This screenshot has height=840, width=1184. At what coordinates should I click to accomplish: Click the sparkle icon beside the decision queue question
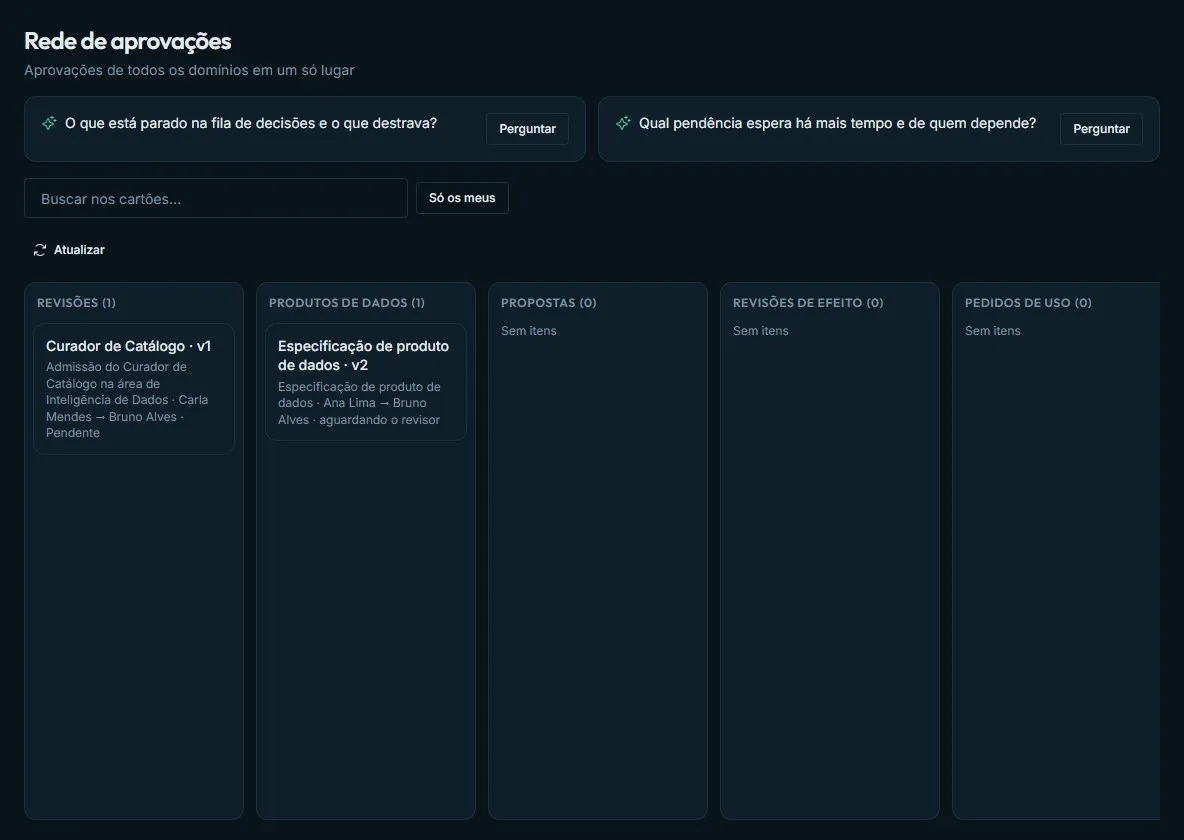[x=49, y=123]
